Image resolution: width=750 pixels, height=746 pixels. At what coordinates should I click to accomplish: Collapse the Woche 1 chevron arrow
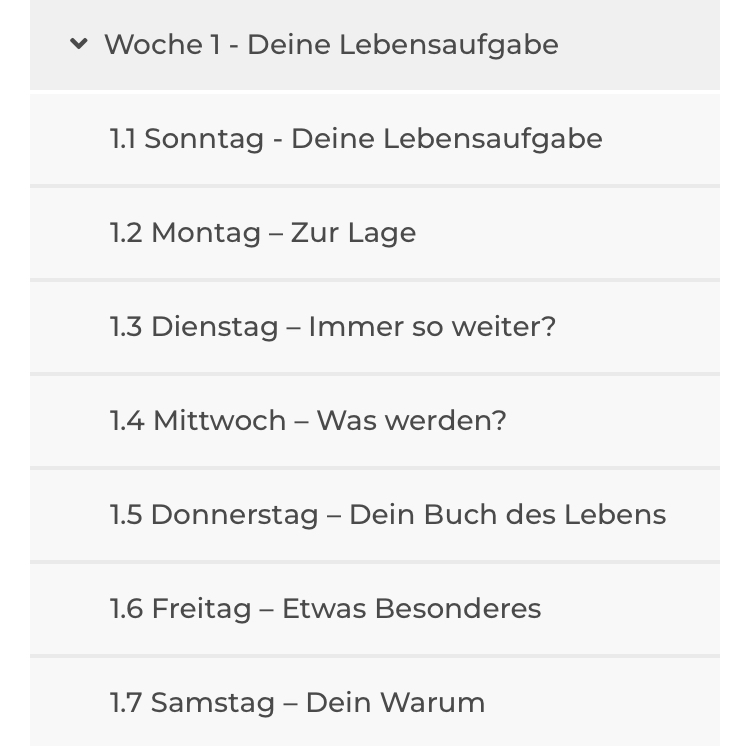point(78,44)
